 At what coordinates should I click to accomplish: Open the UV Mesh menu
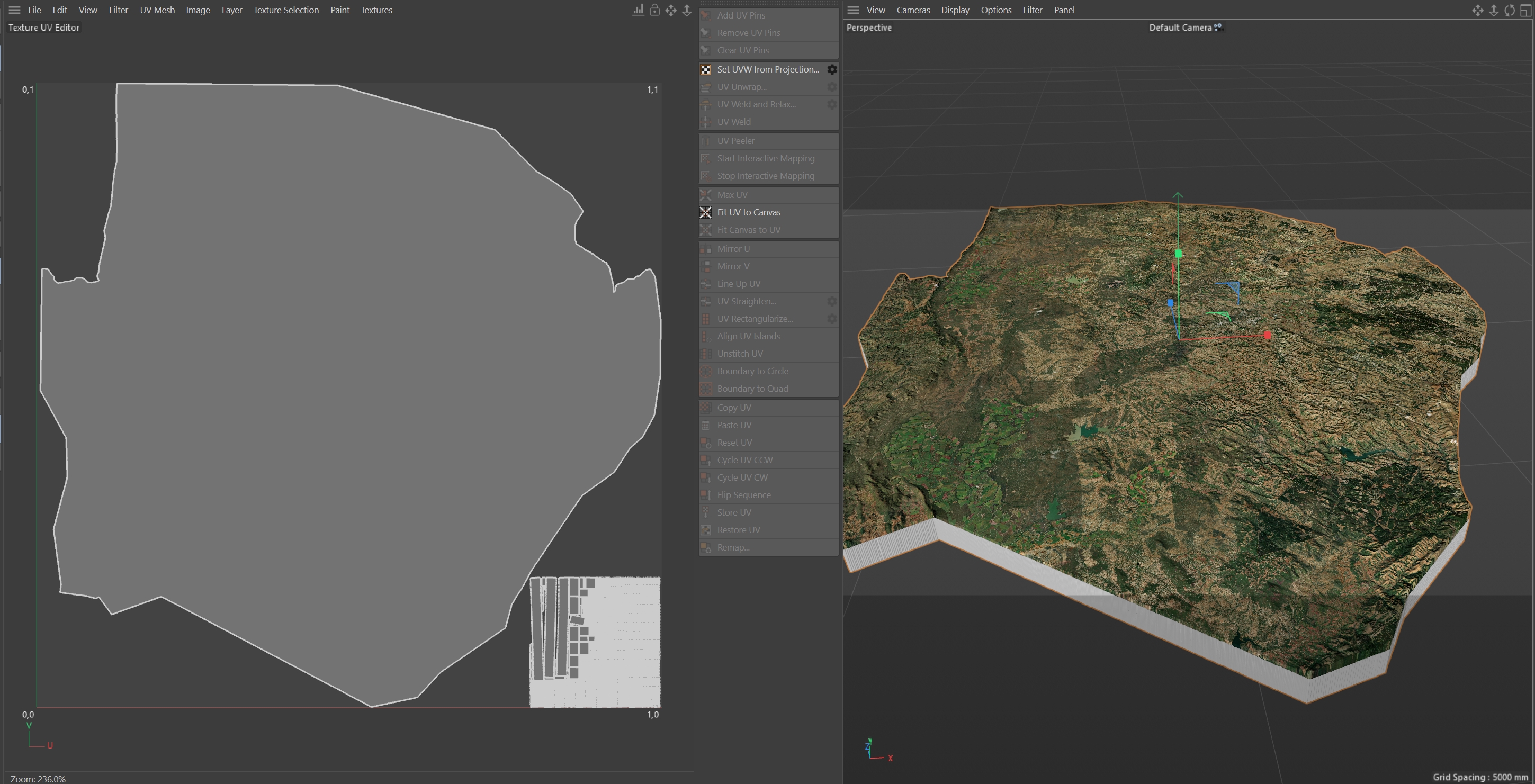(157, 10)
